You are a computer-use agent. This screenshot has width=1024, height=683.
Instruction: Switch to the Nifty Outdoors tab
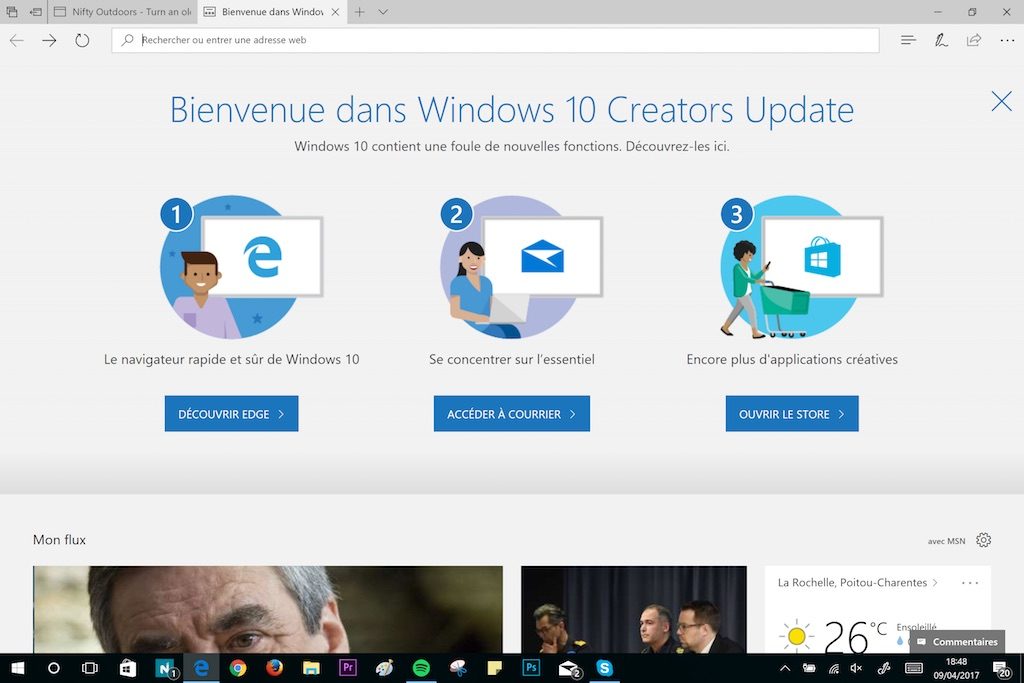pyautogui.click(x=123, y=12)
